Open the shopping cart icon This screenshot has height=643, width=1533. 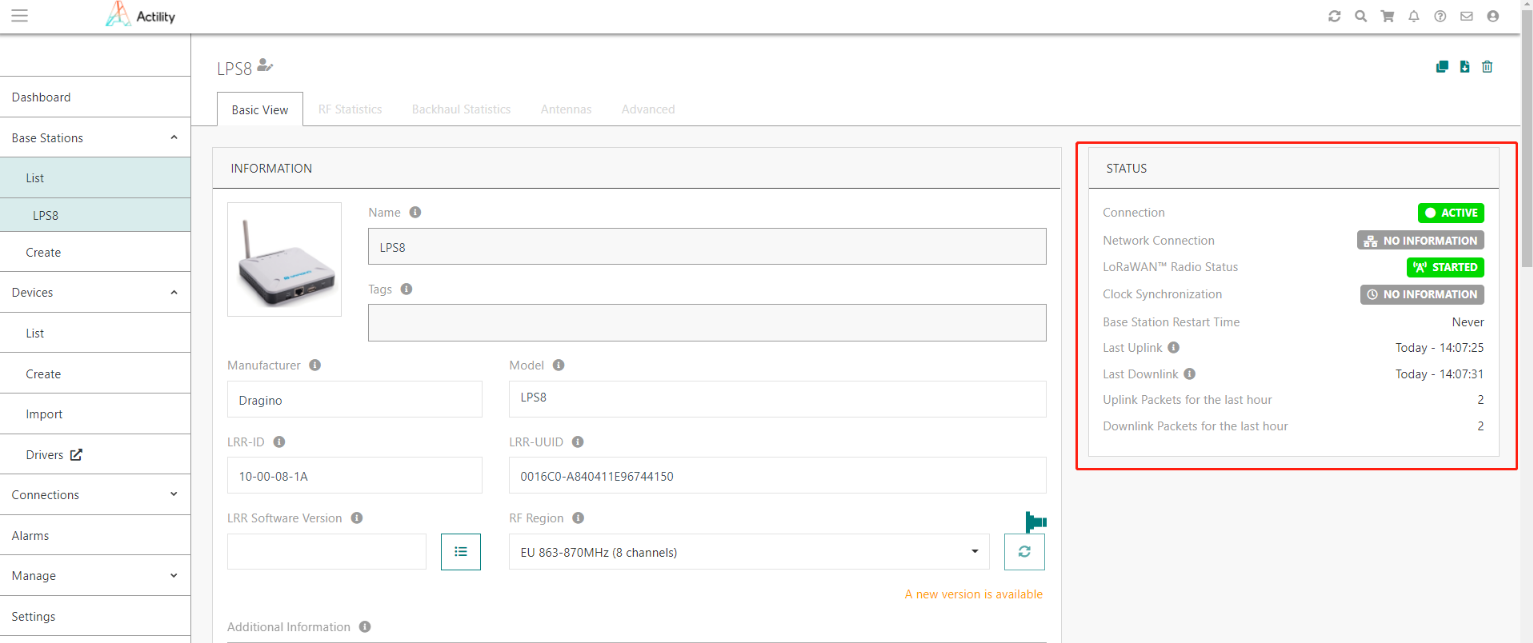coord(1387,16)
